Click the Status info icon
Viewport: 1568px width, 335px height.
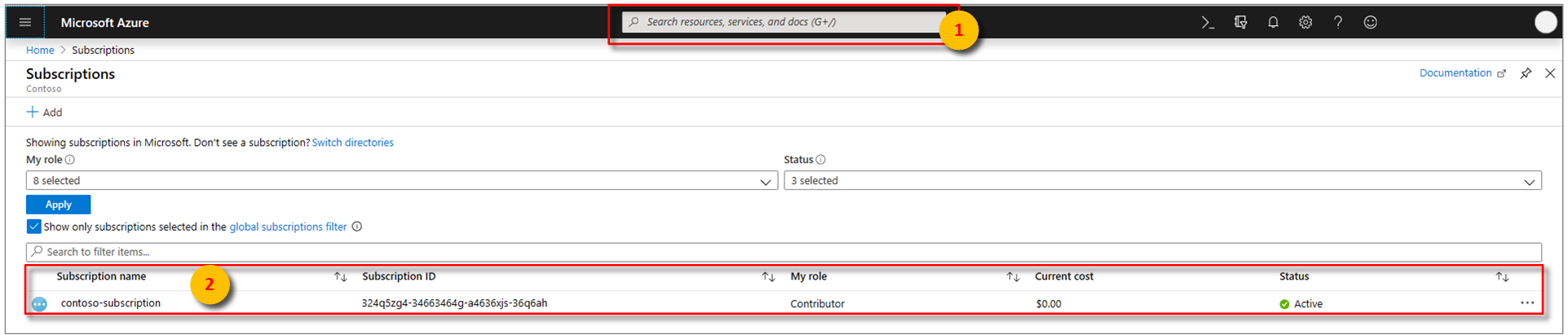tap(821, 160)
